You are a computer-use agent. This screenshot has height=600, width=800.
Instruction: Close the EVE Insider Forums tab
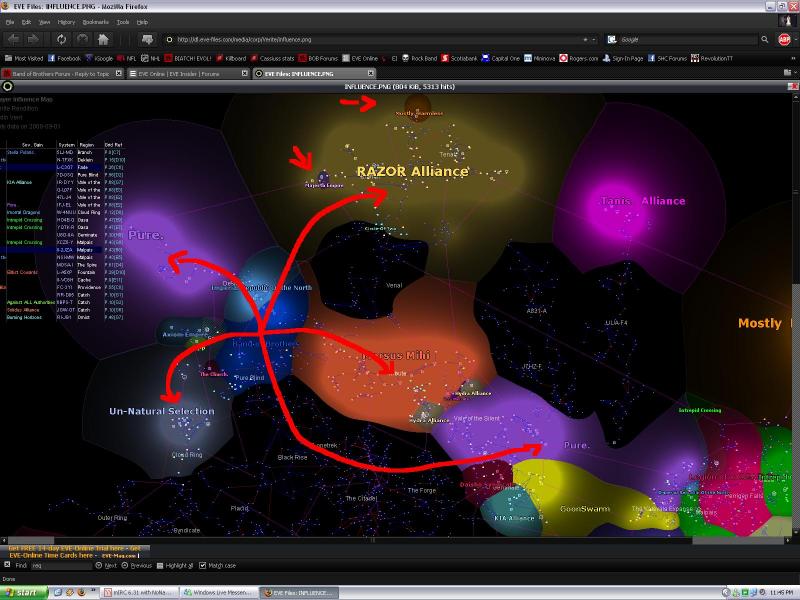244,73
